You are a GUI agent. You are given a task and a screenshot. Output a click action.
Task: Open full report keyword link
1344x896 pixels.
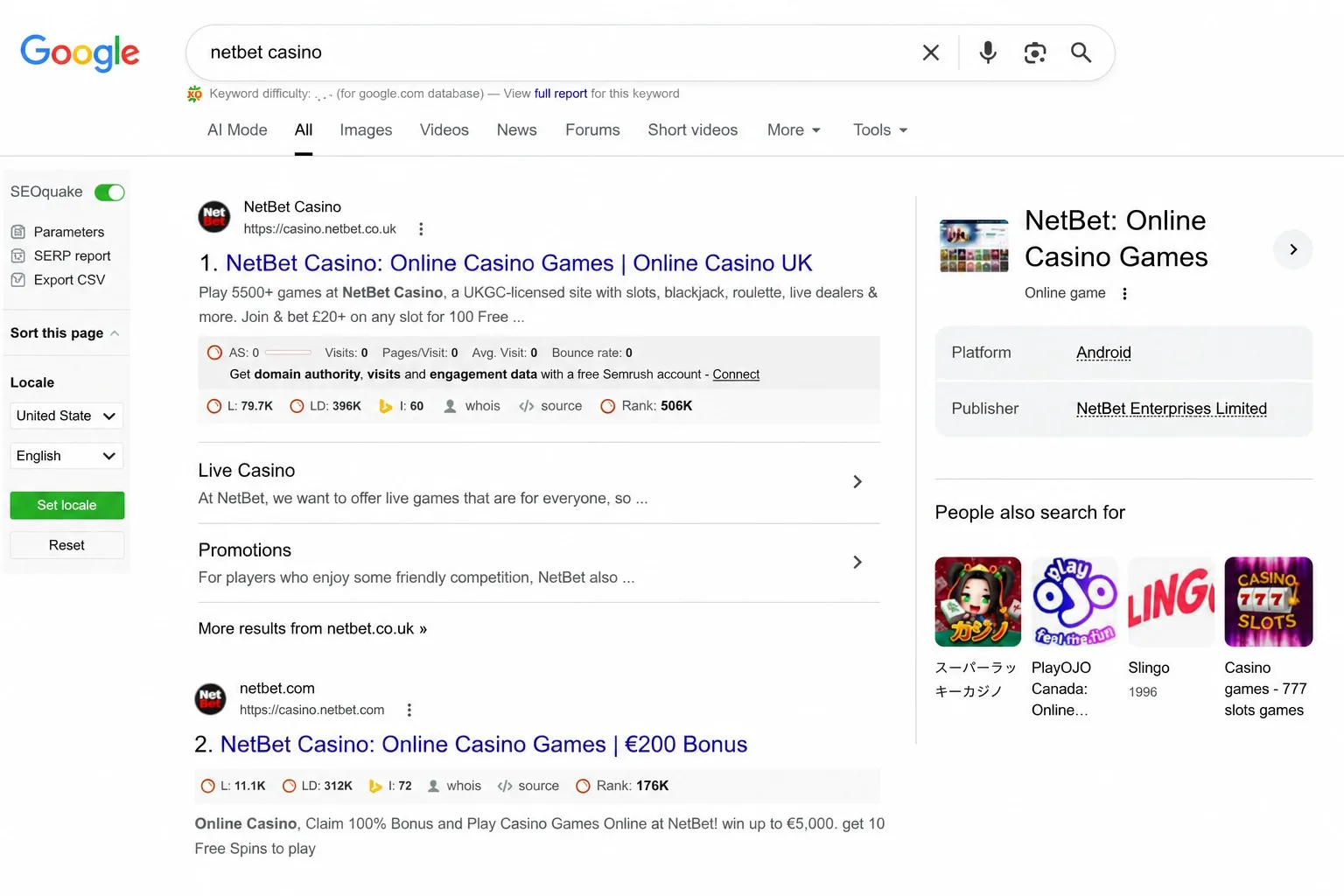pyautogui.click(x=561, y=94)
